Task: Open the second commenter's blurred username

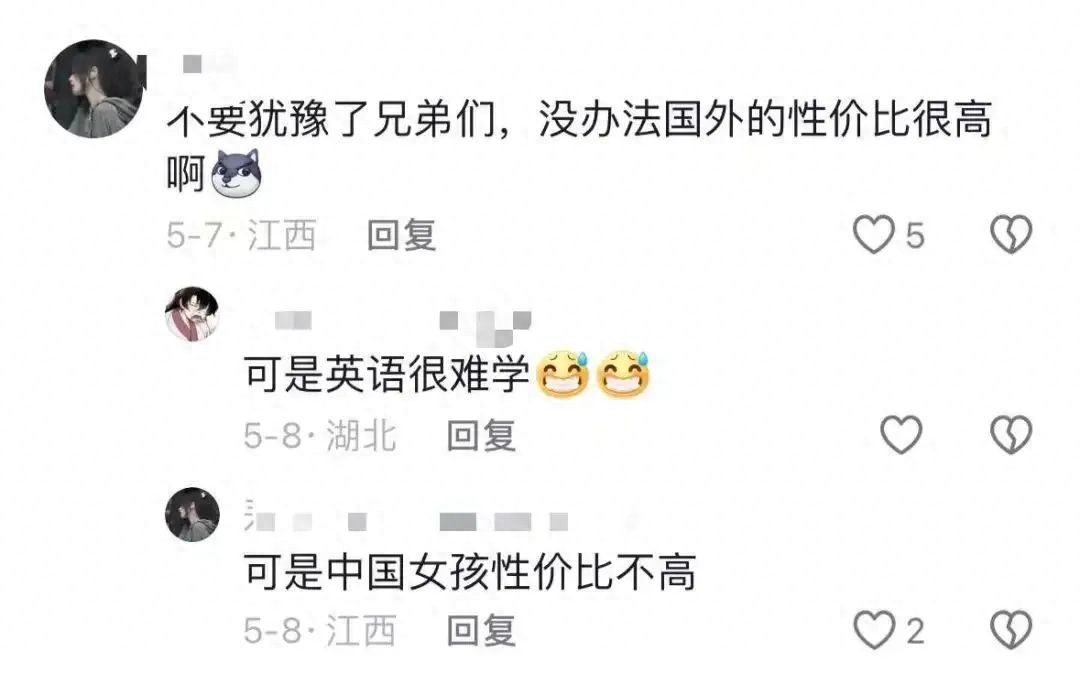Action: pos(403,325)
